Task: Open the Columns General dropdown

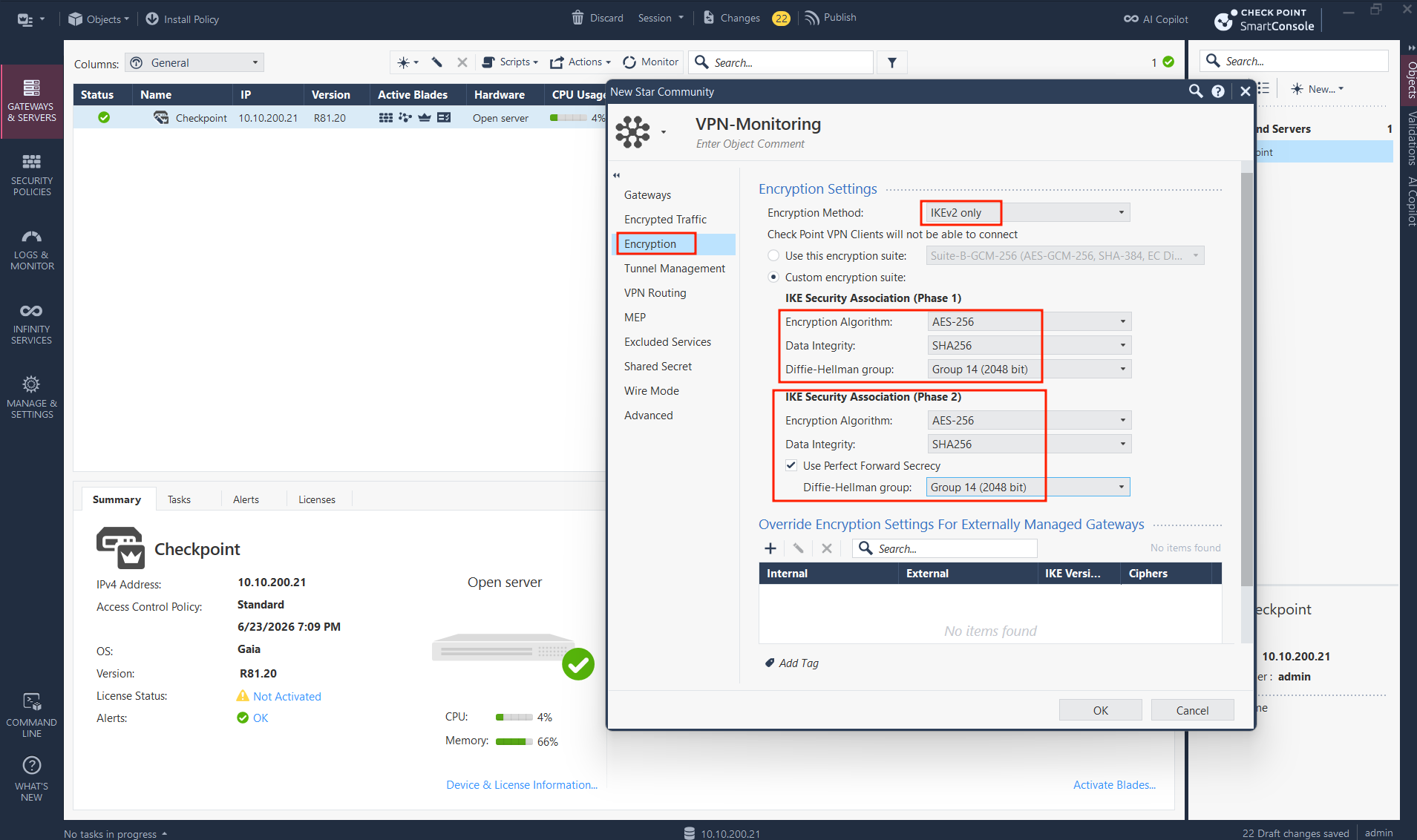Action: tap(194, 63)
